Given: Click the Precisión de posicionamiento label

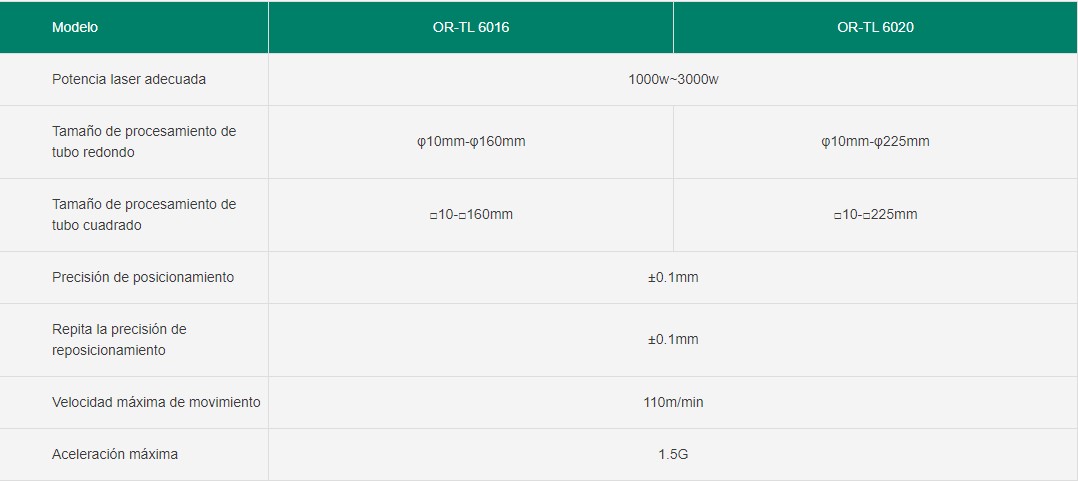Looking at the screenshot, I should (x=143, y=277).
